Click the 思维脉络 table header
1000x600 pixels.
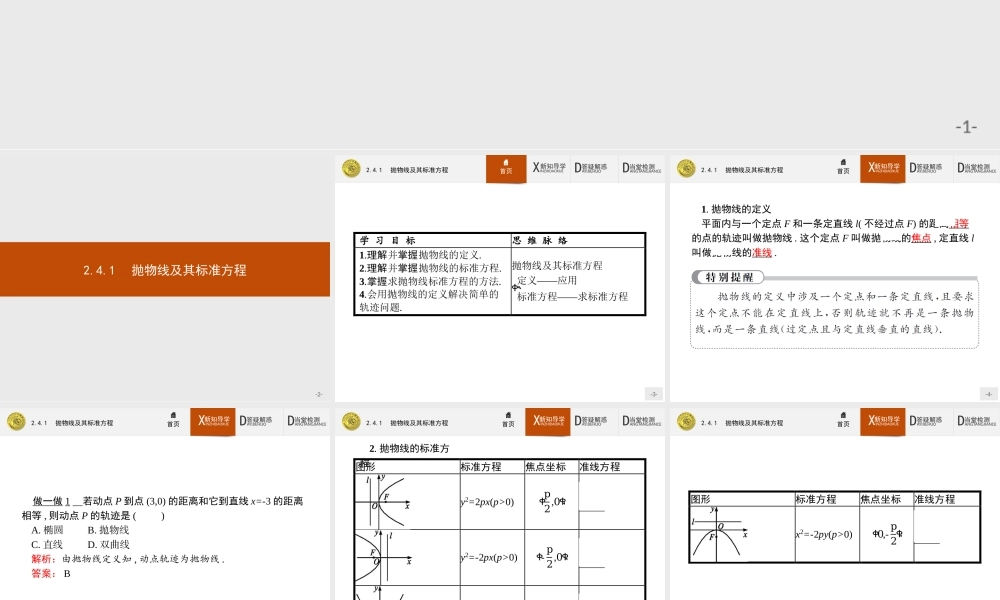(x=540, y=240)
